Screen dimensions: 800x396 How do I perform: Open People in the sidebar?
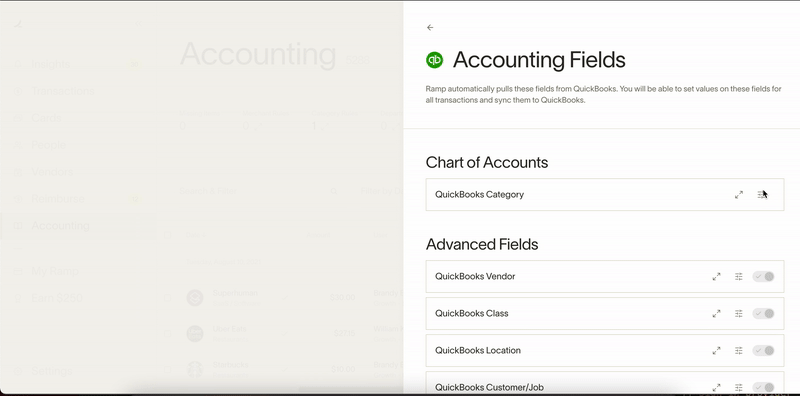(x=48, y=145)
